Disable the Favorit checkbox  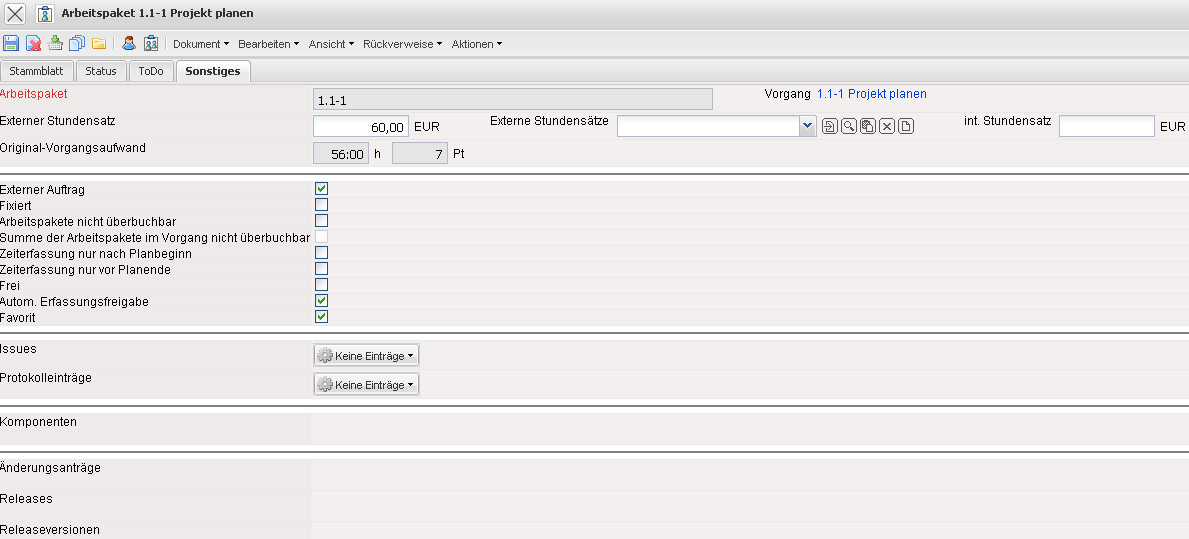click(322, 317)
